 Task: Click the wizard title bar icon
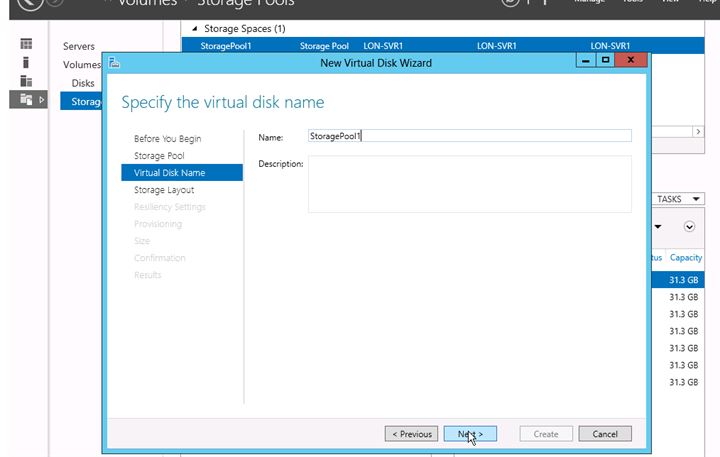(x=115, y=62)
